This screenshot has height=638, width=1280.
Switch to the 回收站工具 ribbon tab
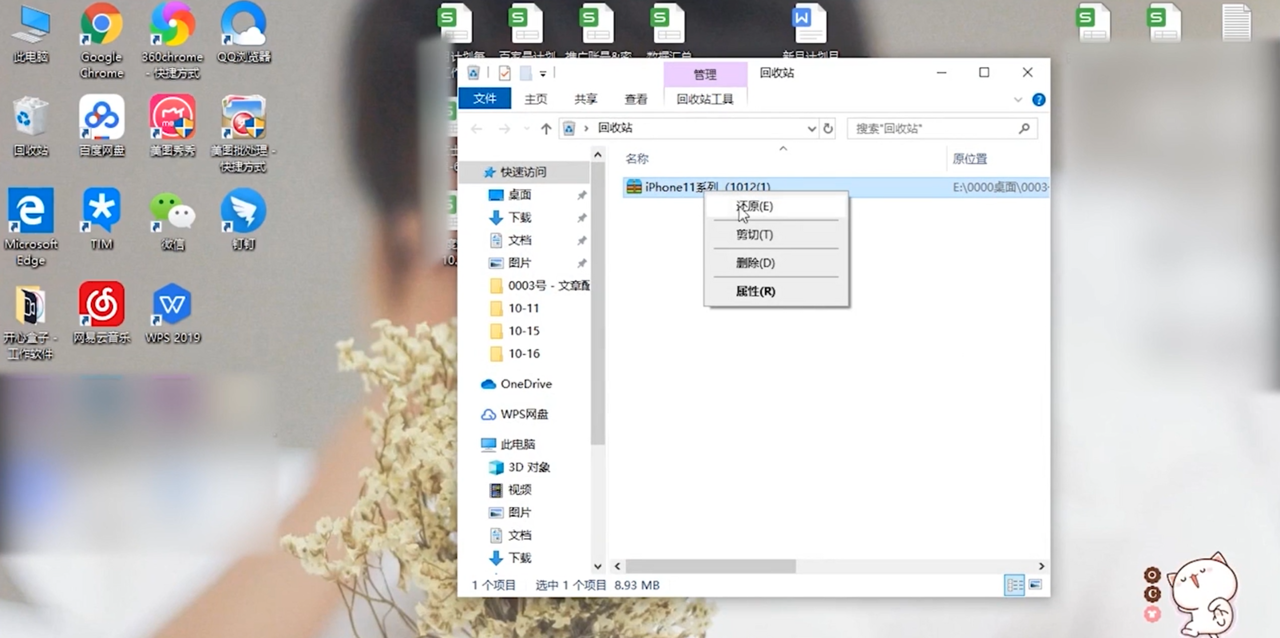706,99
